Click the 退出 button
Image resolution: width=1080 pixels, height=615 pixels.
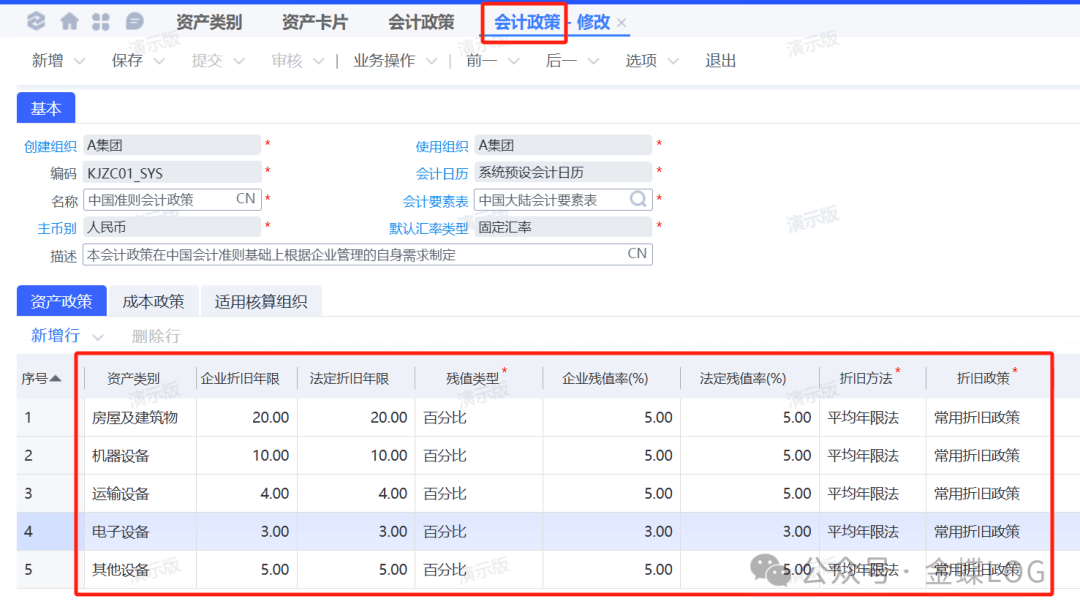pyautogui.click(x=720, y=61)
